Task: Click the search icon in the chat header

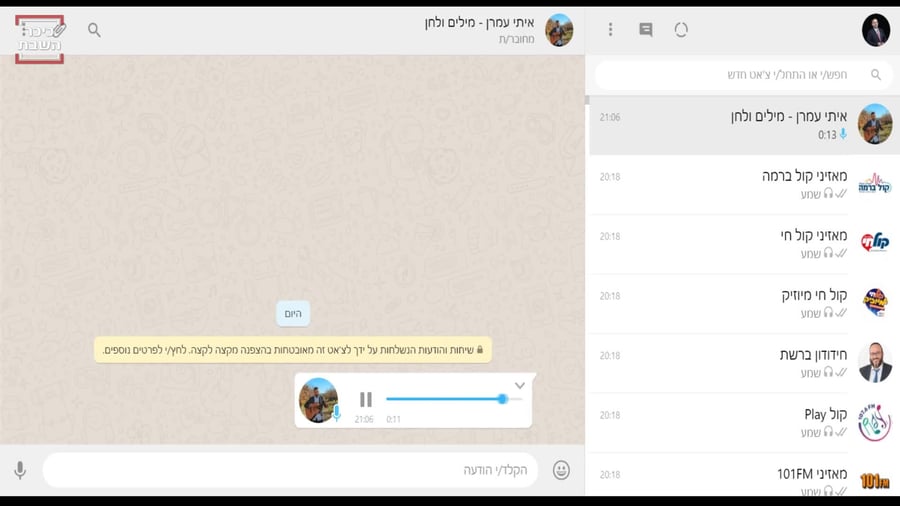Action: click(94, 30)
